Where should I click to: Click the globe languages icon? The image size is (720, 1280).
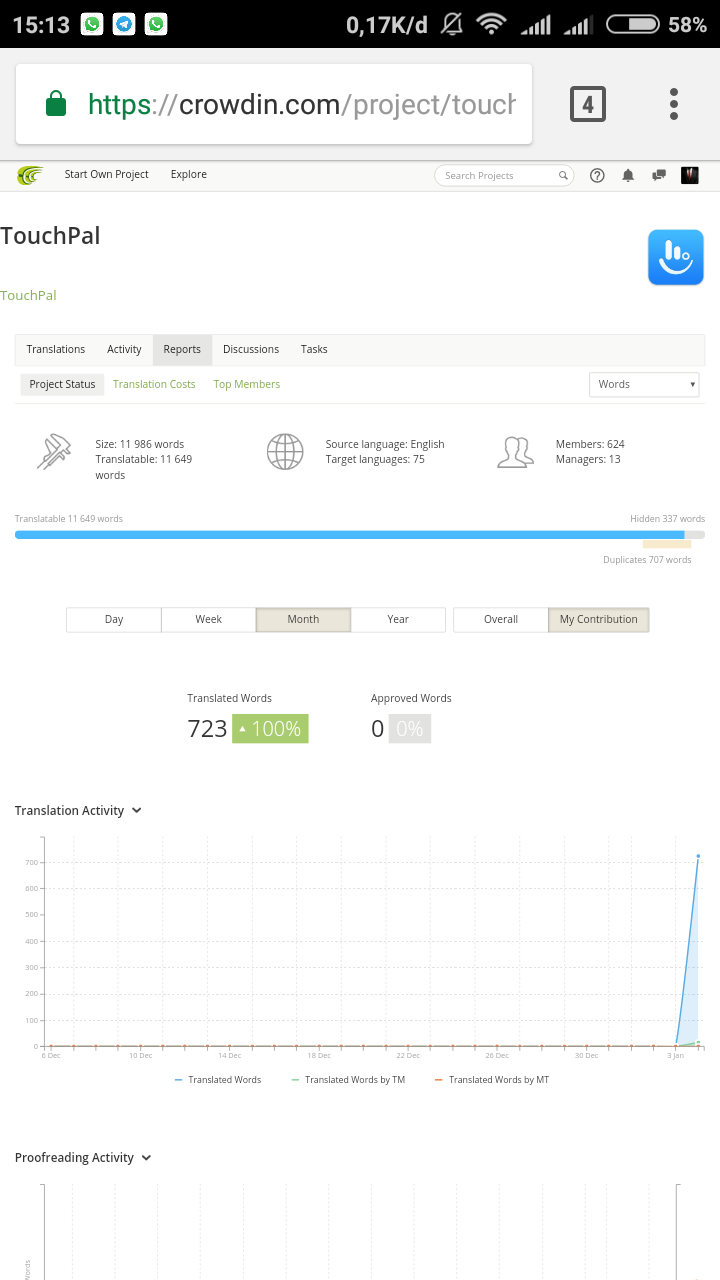click(x=285, y=451)
